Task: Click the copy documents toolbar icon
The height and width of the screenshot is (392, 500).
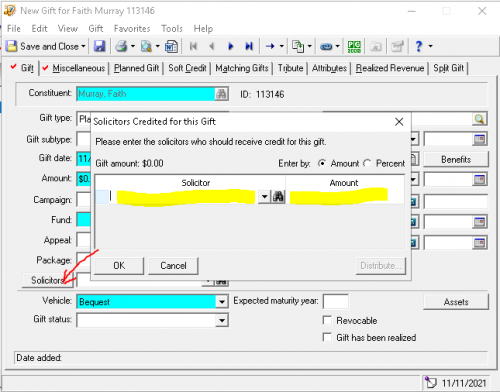Action: [x=298, y=46]
